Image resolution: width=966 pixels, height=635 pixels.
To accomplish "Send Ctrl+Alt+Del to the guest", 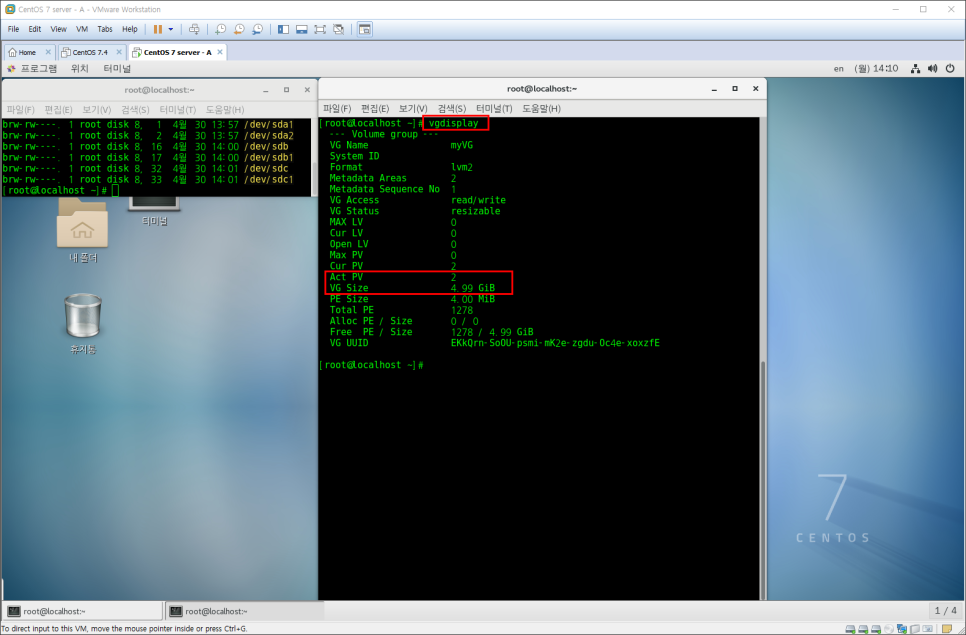I will pos(194,29).
